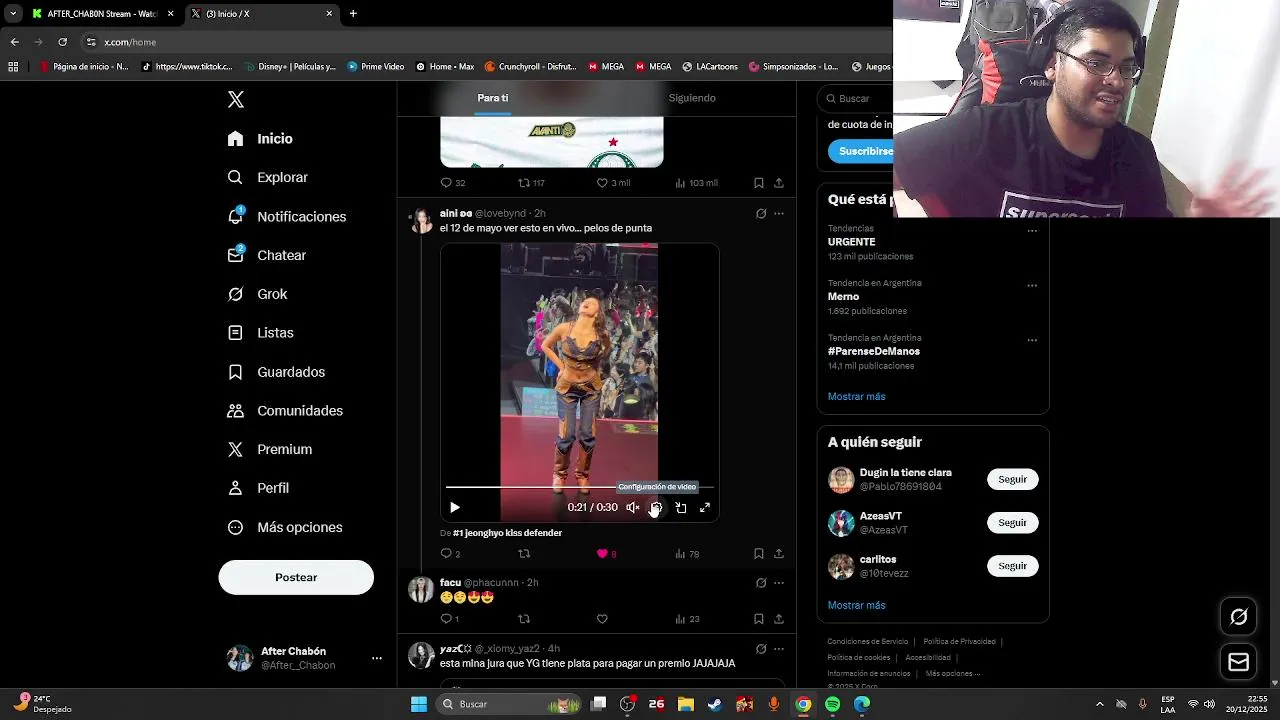
Task: Follow AzeasVT
Action: (1012, 523)
